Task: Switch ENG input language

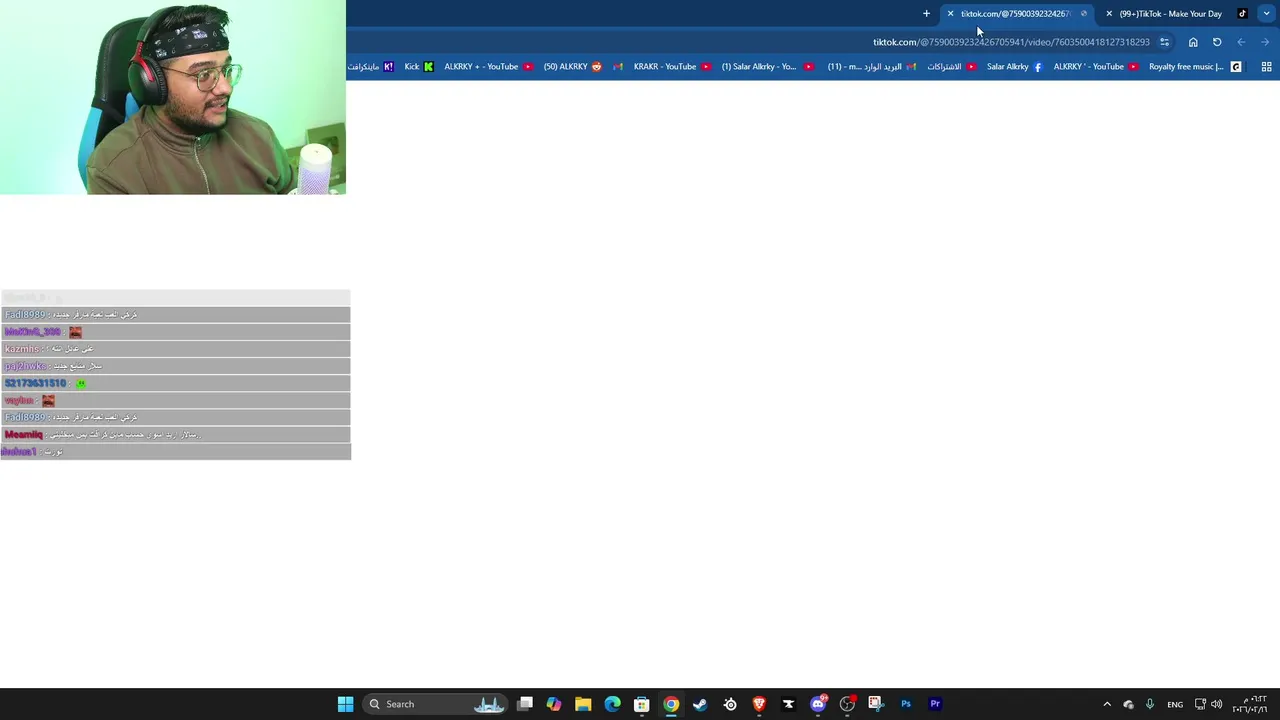Action: pos(1175,704)
